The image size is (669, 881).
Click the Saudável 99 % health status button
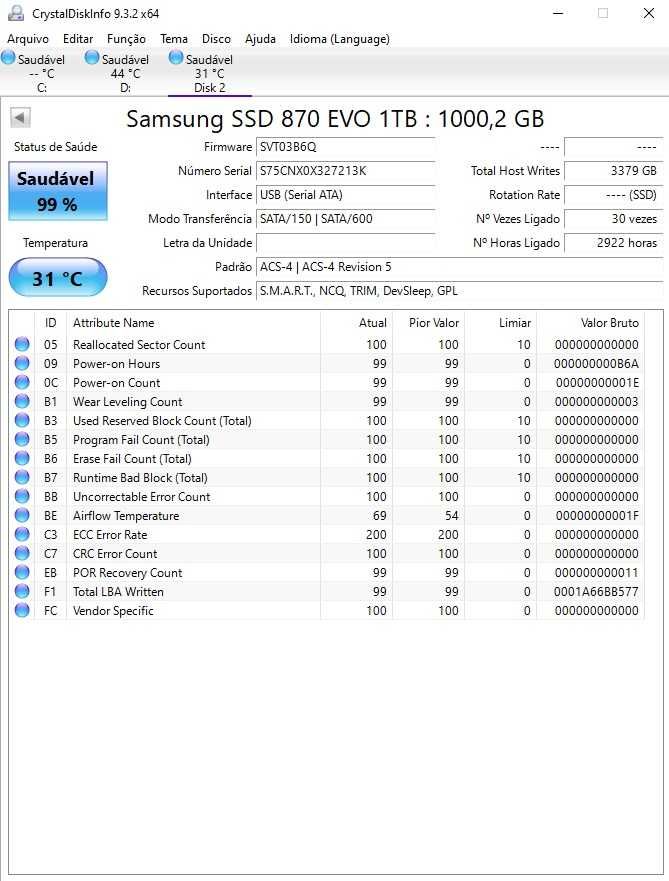(x=58, y=191)
